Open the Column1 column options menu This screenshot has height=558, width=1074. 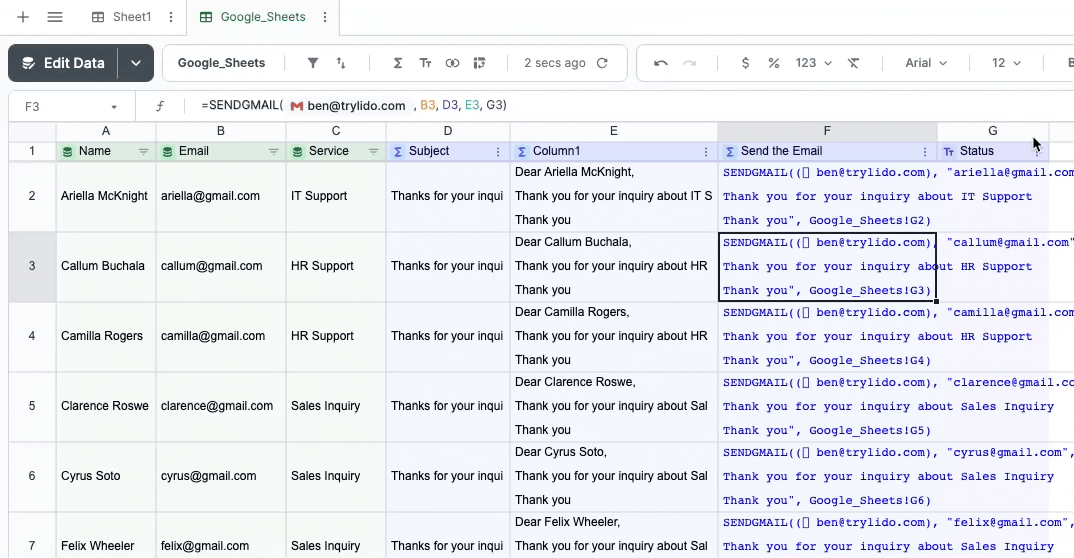click(705, 151)
